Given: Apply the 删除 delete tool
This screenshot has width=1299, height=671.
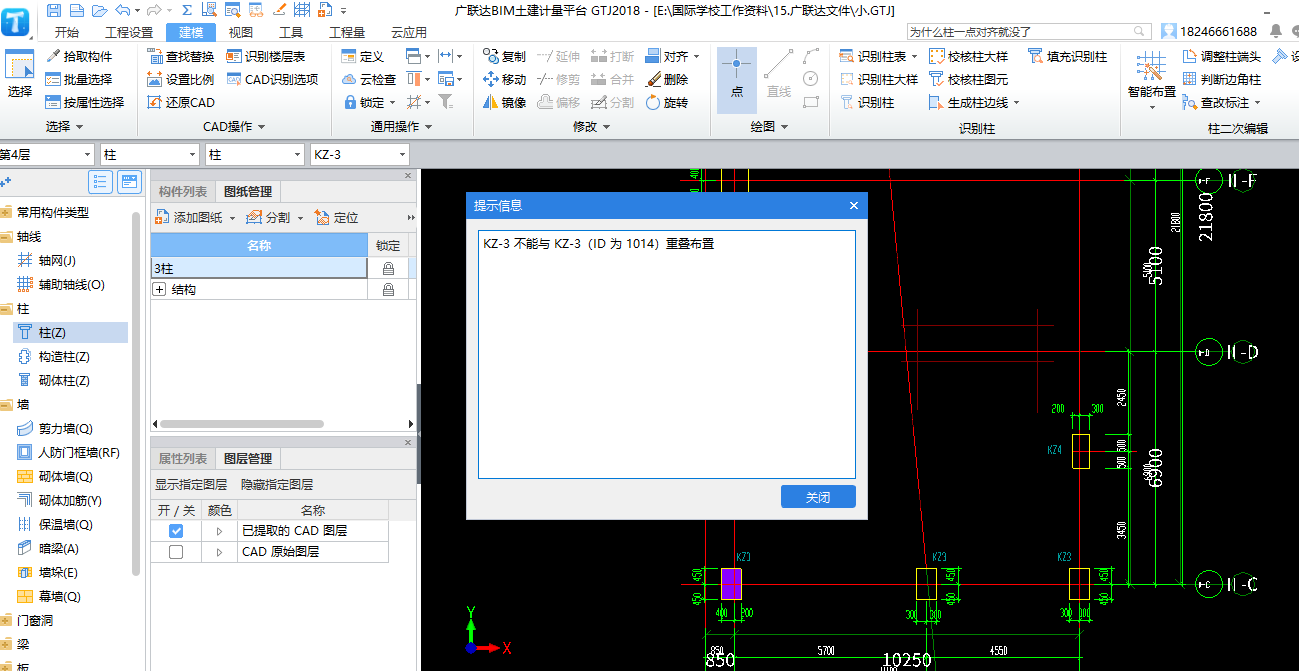Looking at the screenshot, I should click(x=667, y=79).
